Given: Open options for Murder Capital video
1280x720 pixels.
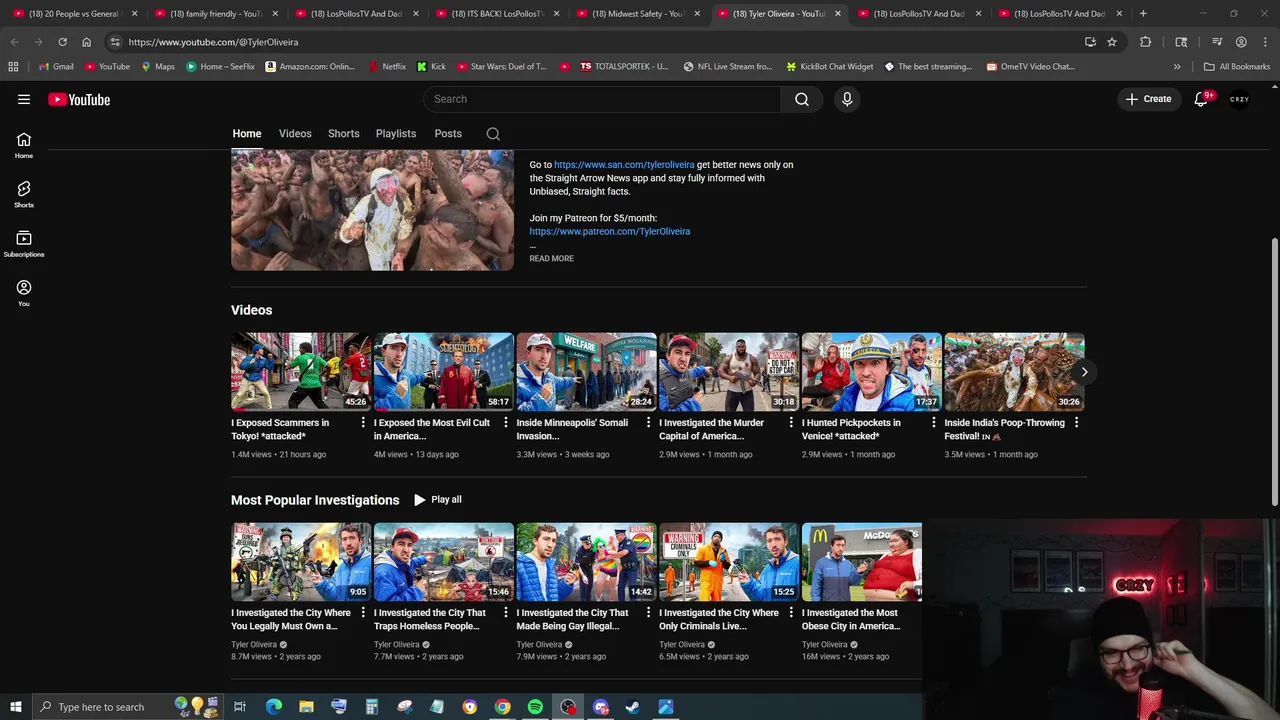Looking at the screenshot, I should click(791, 423).
